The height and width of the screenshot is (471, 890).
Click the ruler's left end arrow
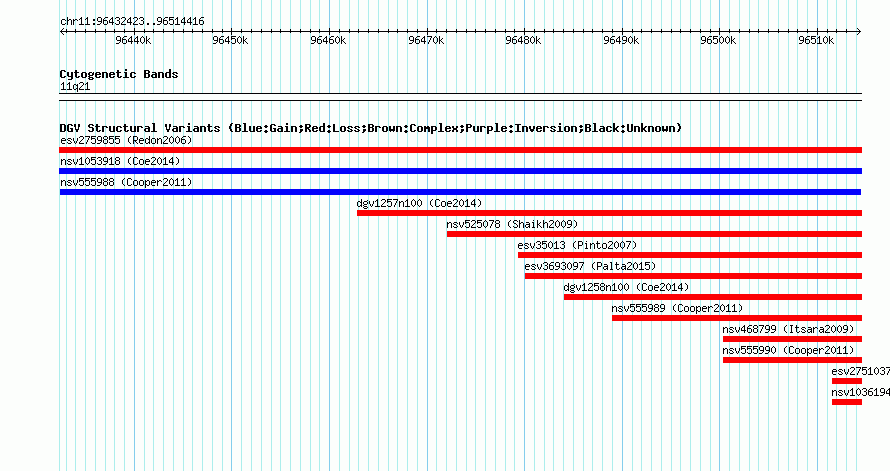pos(62,32)
